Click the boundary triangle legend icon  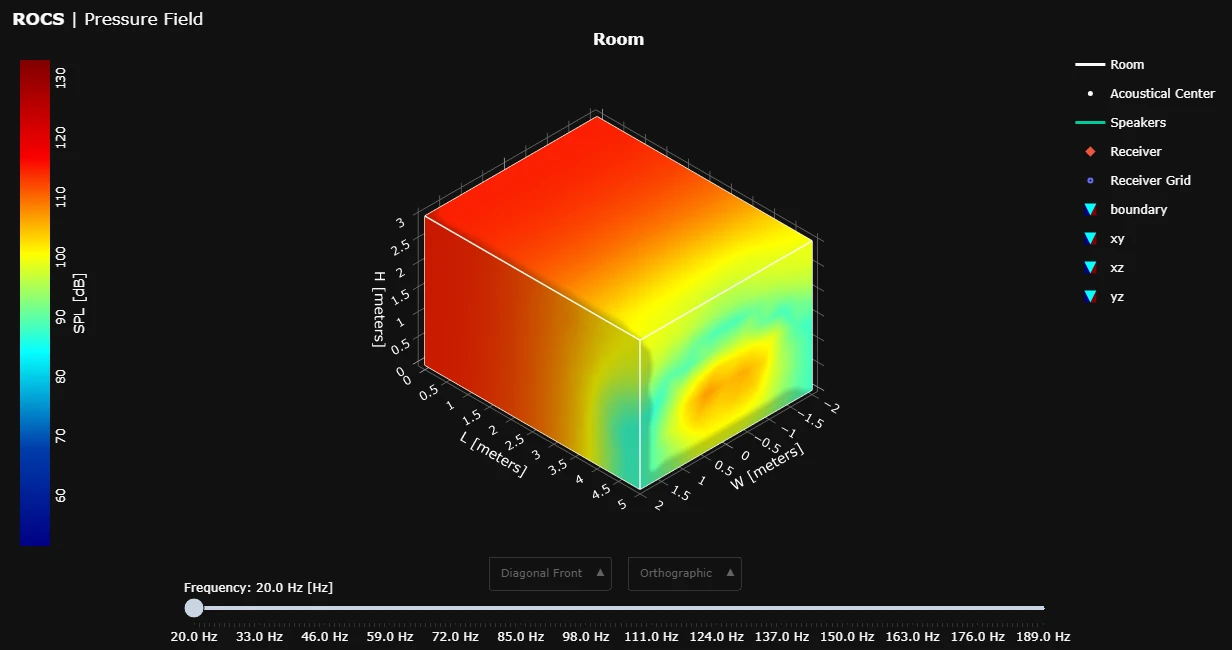point(1090,210)
